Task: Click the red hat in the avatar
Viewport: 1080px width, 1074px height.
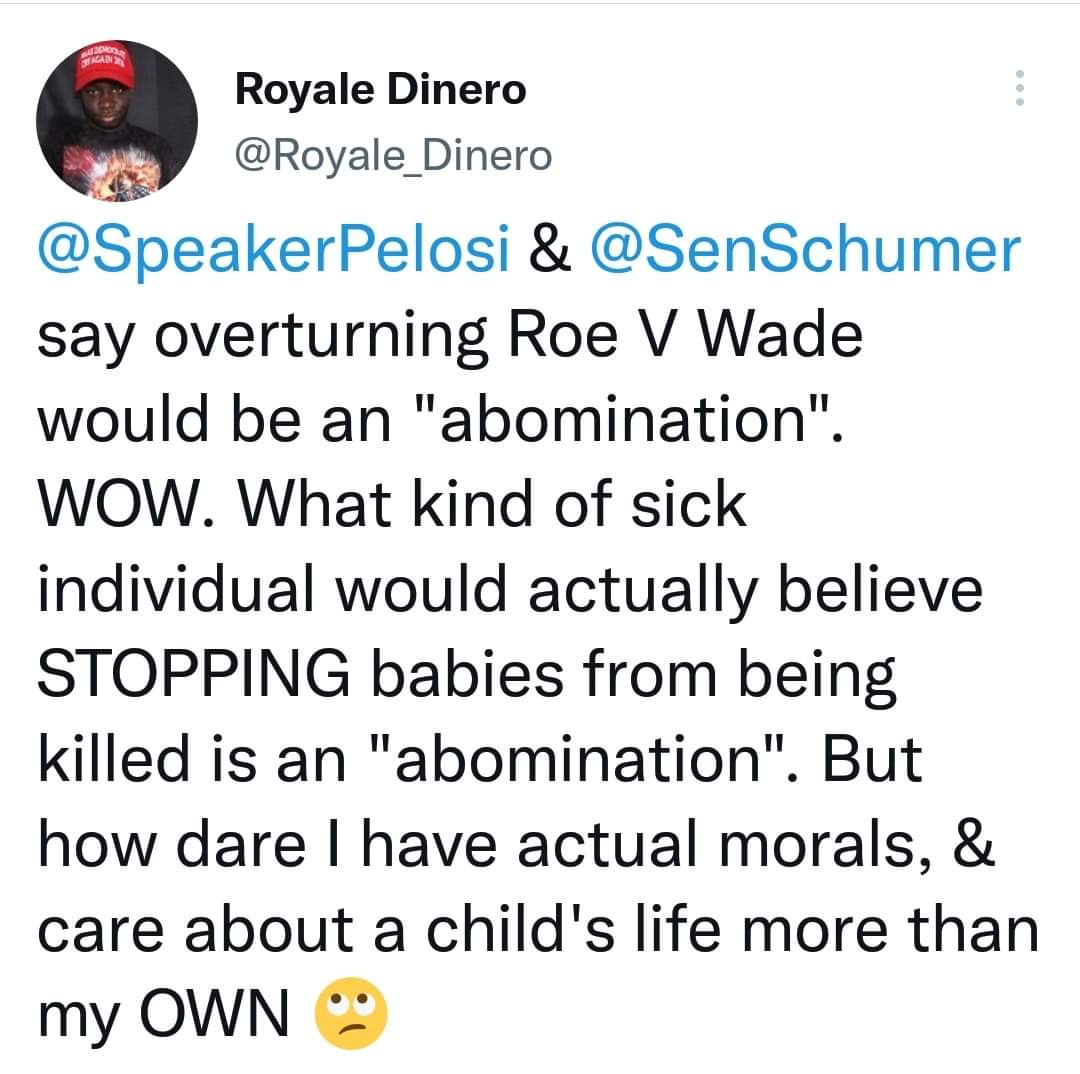Action: point(103,64)
